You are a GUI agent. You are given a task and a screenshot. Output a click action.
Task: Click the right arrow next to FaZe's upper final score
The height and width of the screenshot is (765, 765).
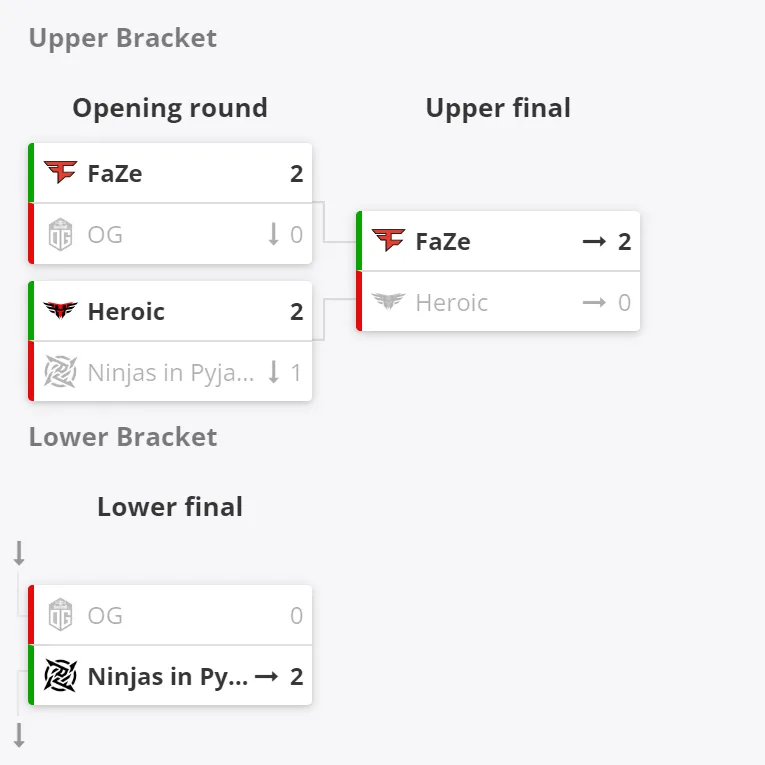click(x=594, y=242)
